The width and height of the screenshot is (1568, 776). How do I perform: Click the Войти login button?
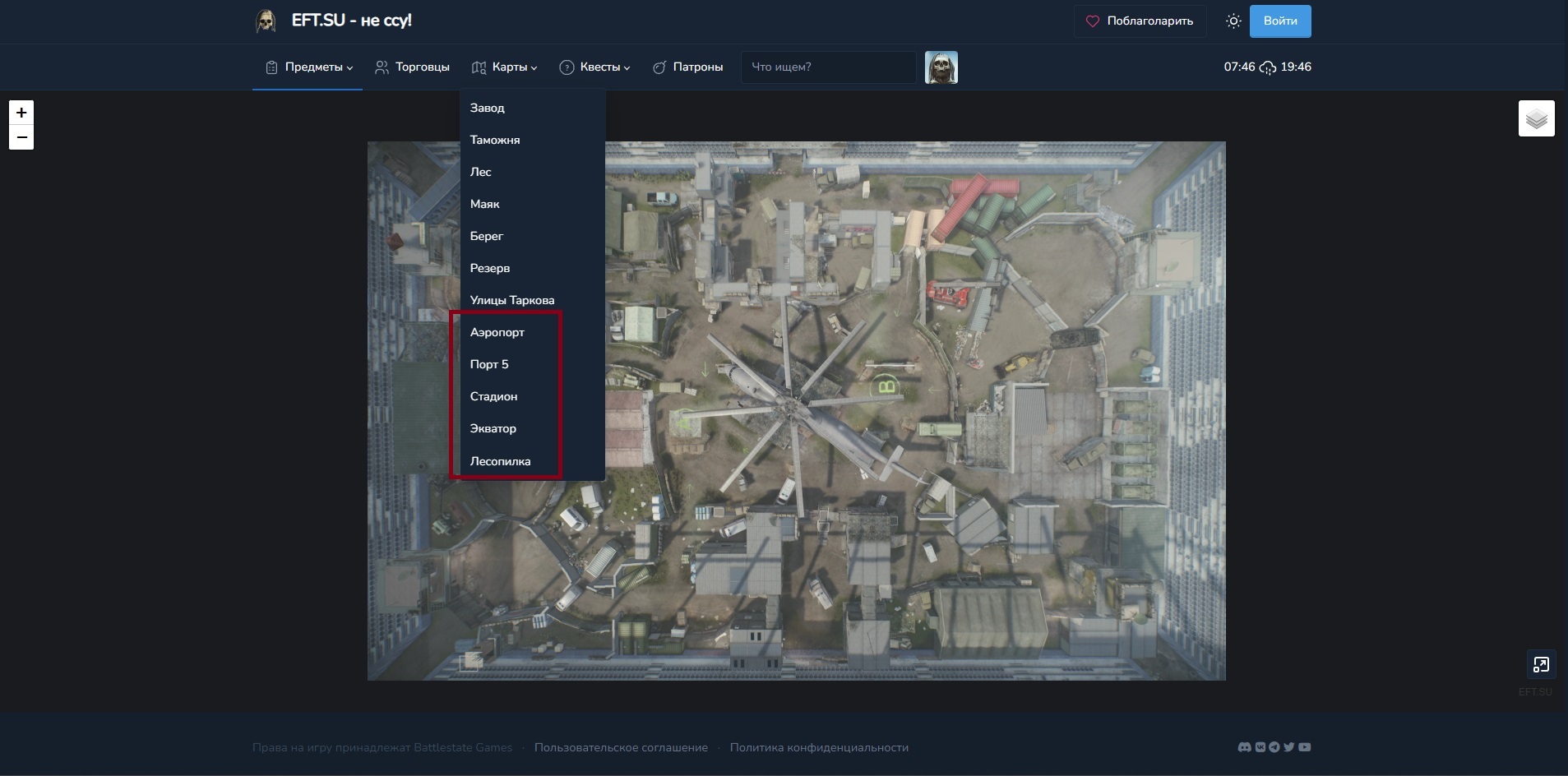pos(1280,21)
